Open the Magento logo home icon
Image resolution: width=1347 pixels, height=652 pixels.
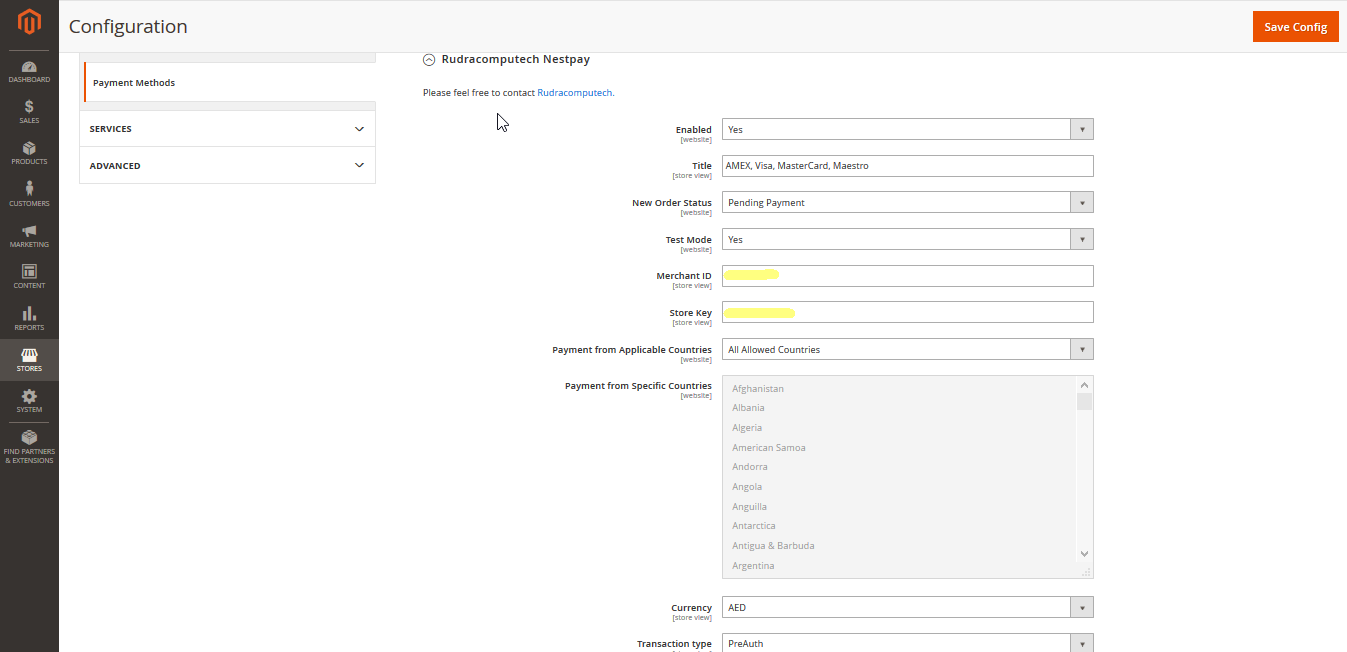(29, 21)
